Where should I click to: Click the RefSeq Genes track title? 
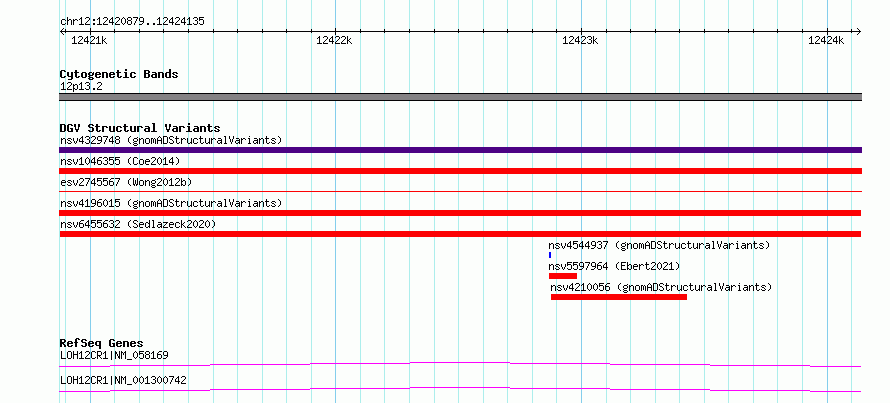click(x=101, y=343)
